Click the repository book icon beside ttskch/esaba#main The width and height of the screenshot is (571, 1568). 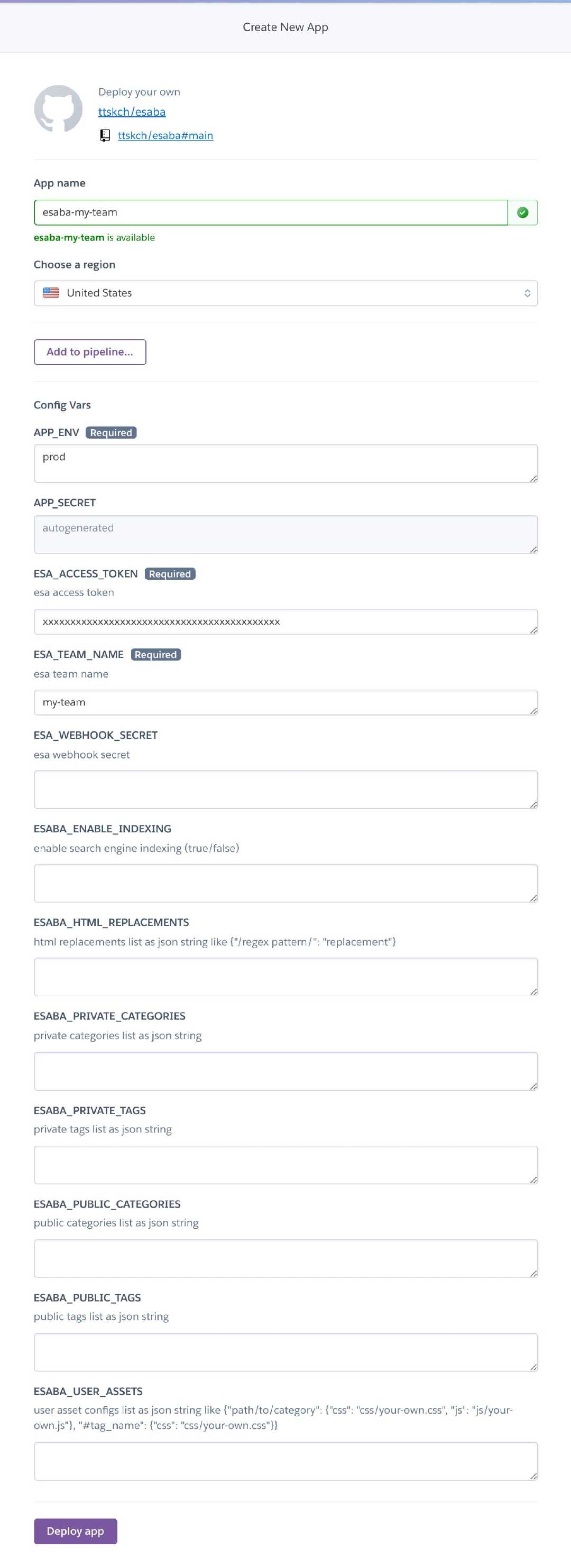[105, 135]
